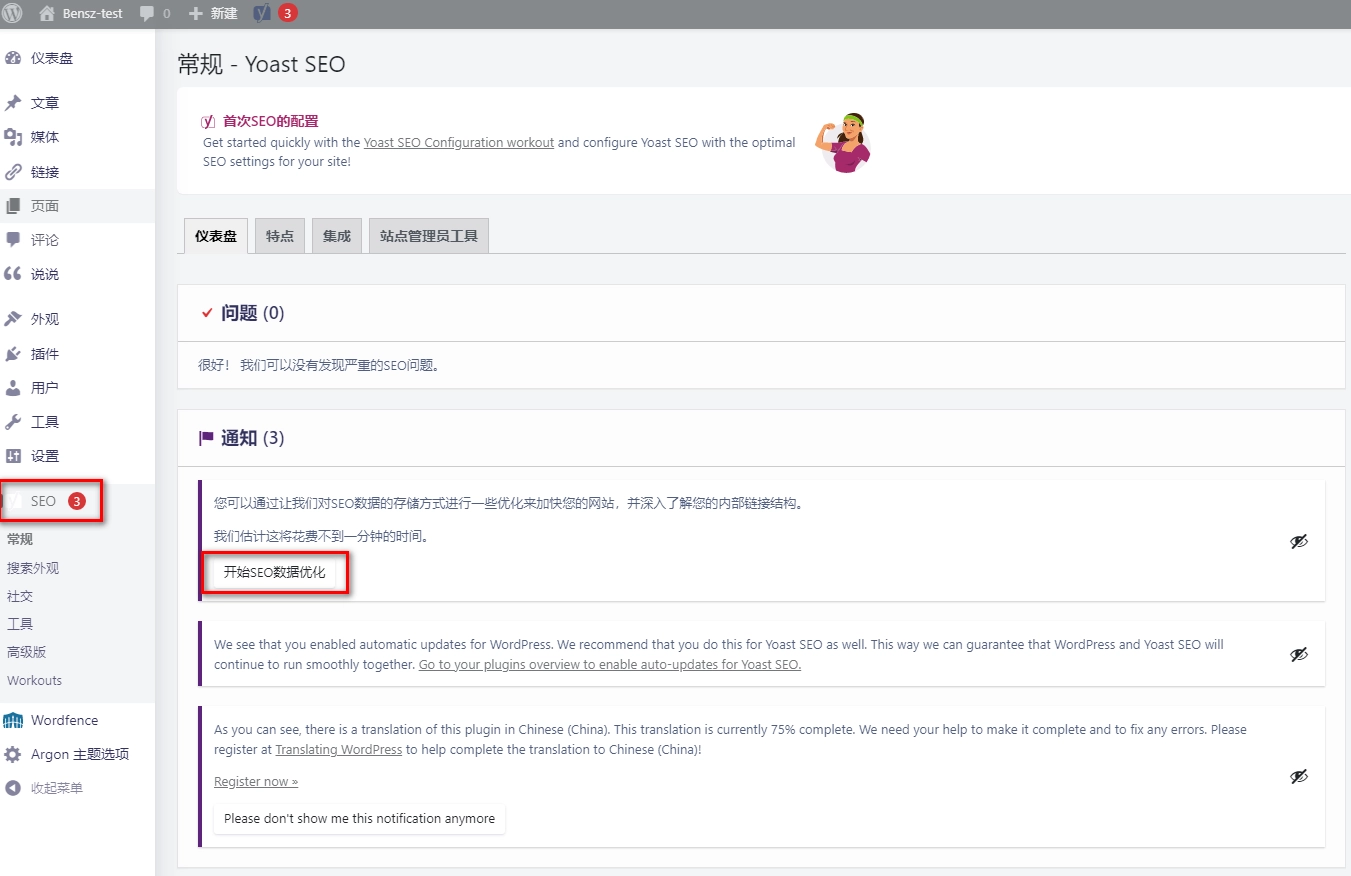This screenshot has width=1351, height=876.
Task: Switch to the 站点管理员工具 tab
Action: point(429,237)
